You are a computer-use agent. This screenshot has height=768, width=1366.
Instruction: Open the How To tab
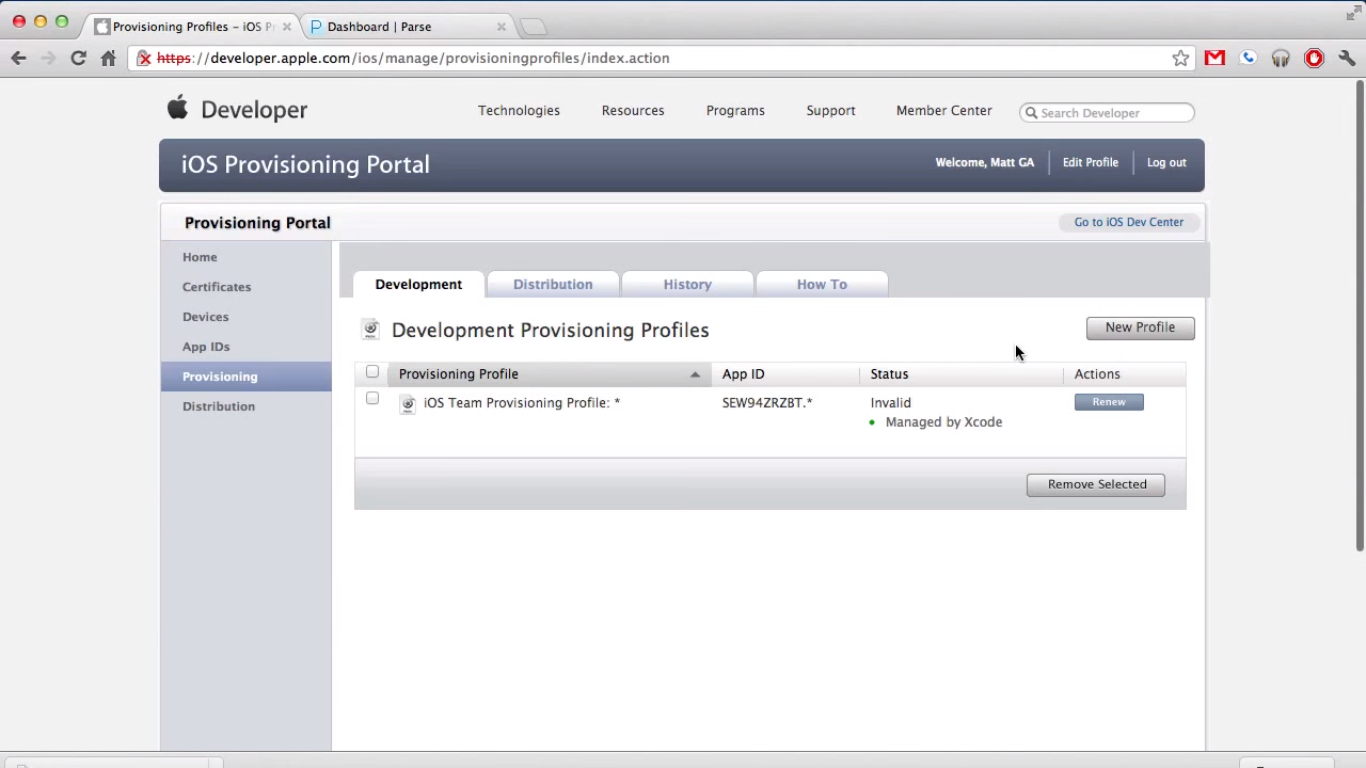coord(822,284)
